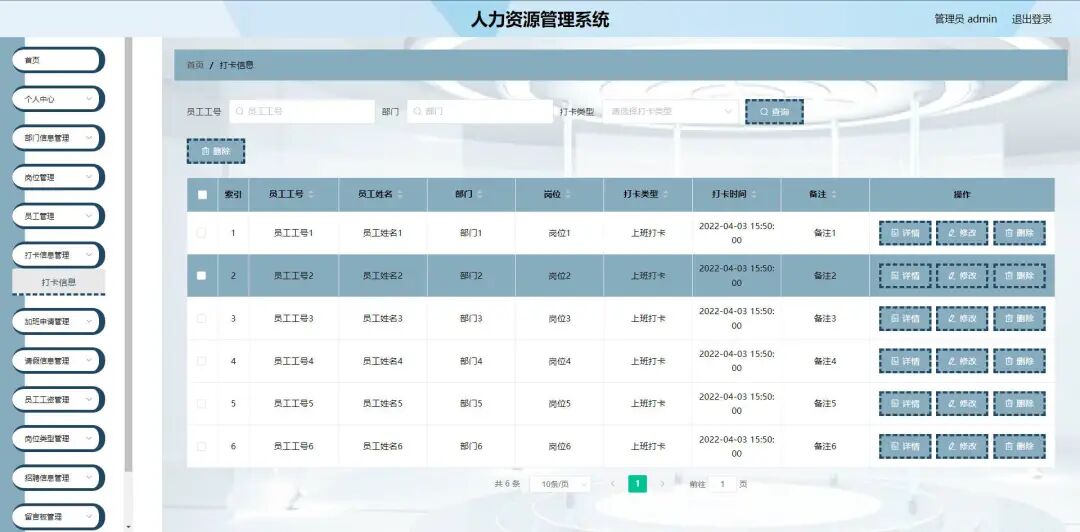Click 删除 for row 员工工号3
The image size is (1080, 532).
tap(1019, 318)
